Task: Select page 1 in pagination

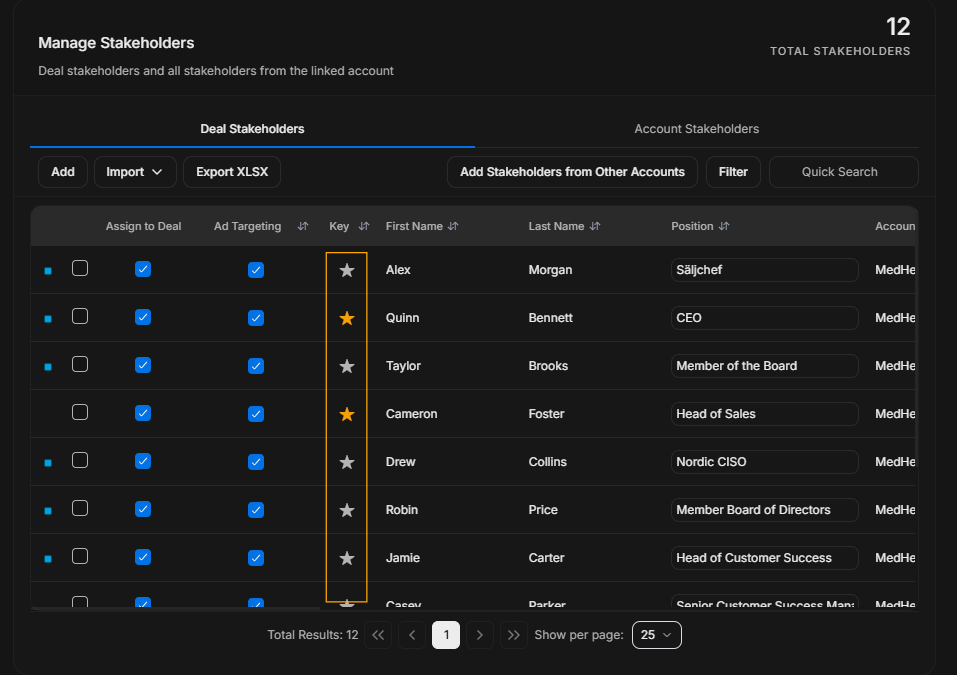Action: tap(446, 635)
